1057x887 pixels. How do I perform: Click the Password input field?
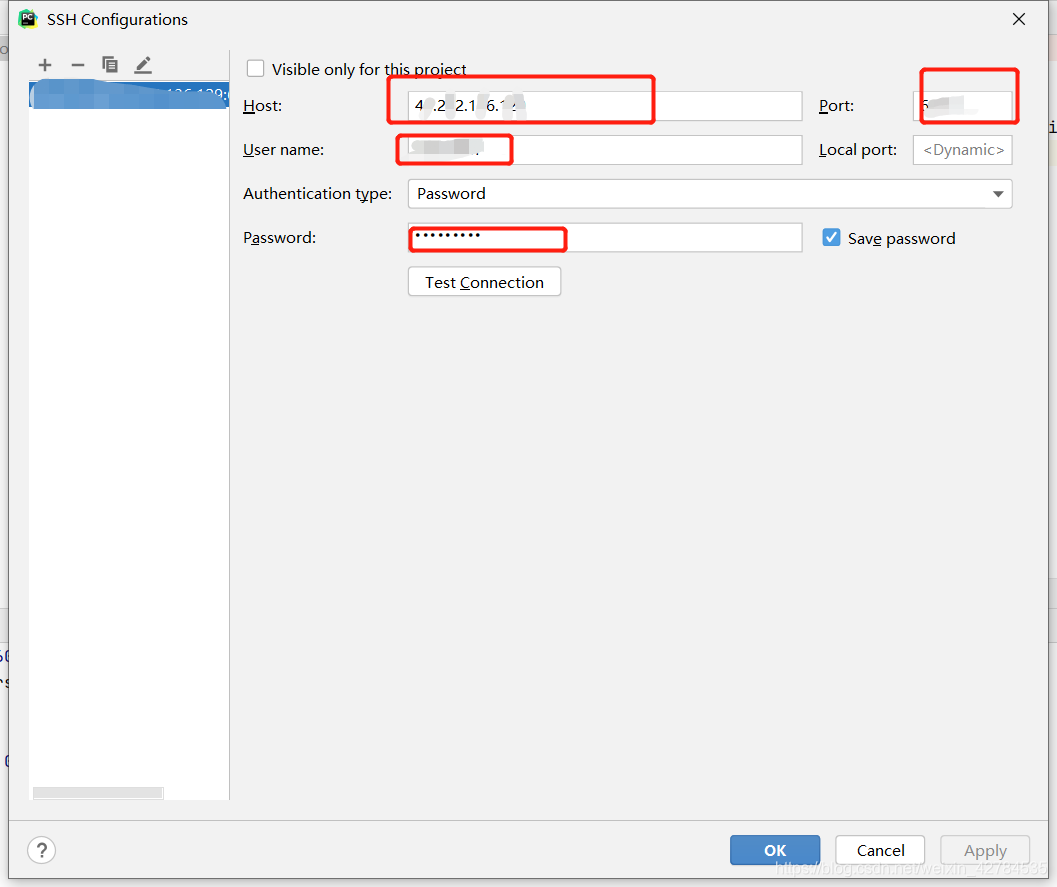click(x=605, y=237)
